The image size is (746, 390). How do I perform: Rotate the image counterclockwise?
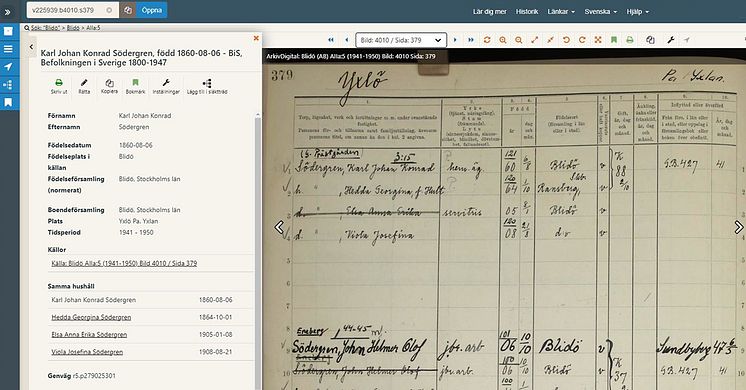tap(566, 40)
